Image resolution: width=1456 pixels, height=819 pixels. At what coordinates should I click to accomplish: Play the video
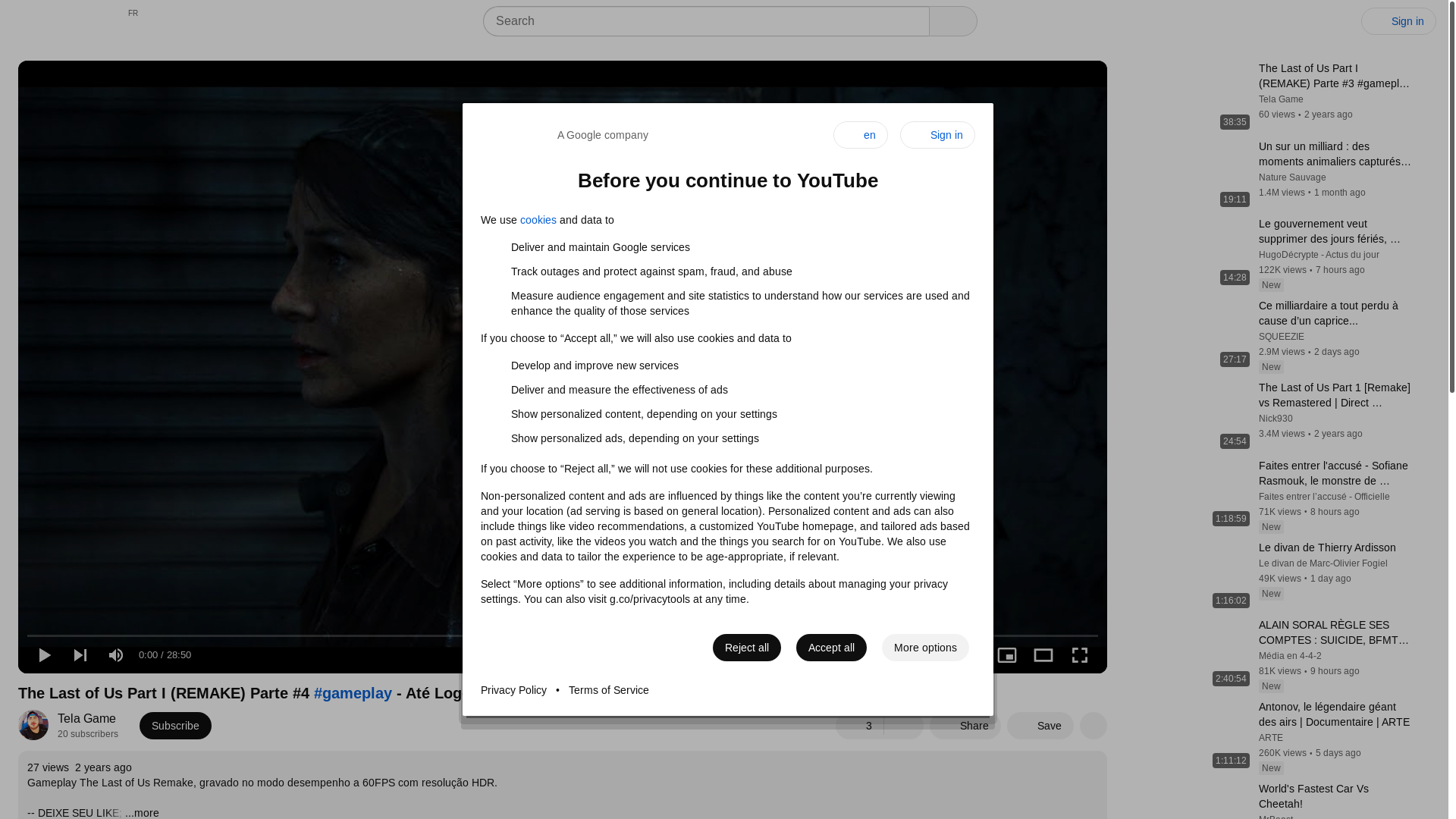44,655
